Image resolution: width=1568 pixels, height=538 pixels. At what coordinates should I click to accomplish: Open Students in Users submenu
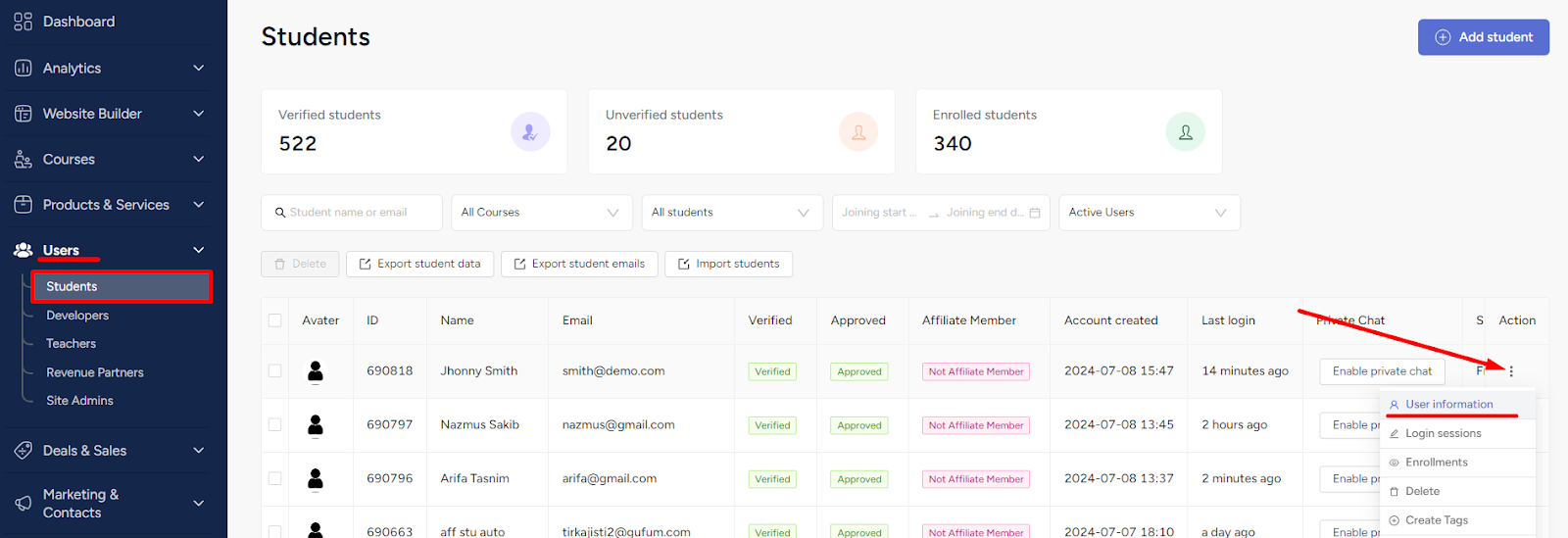tap(122, 287)
